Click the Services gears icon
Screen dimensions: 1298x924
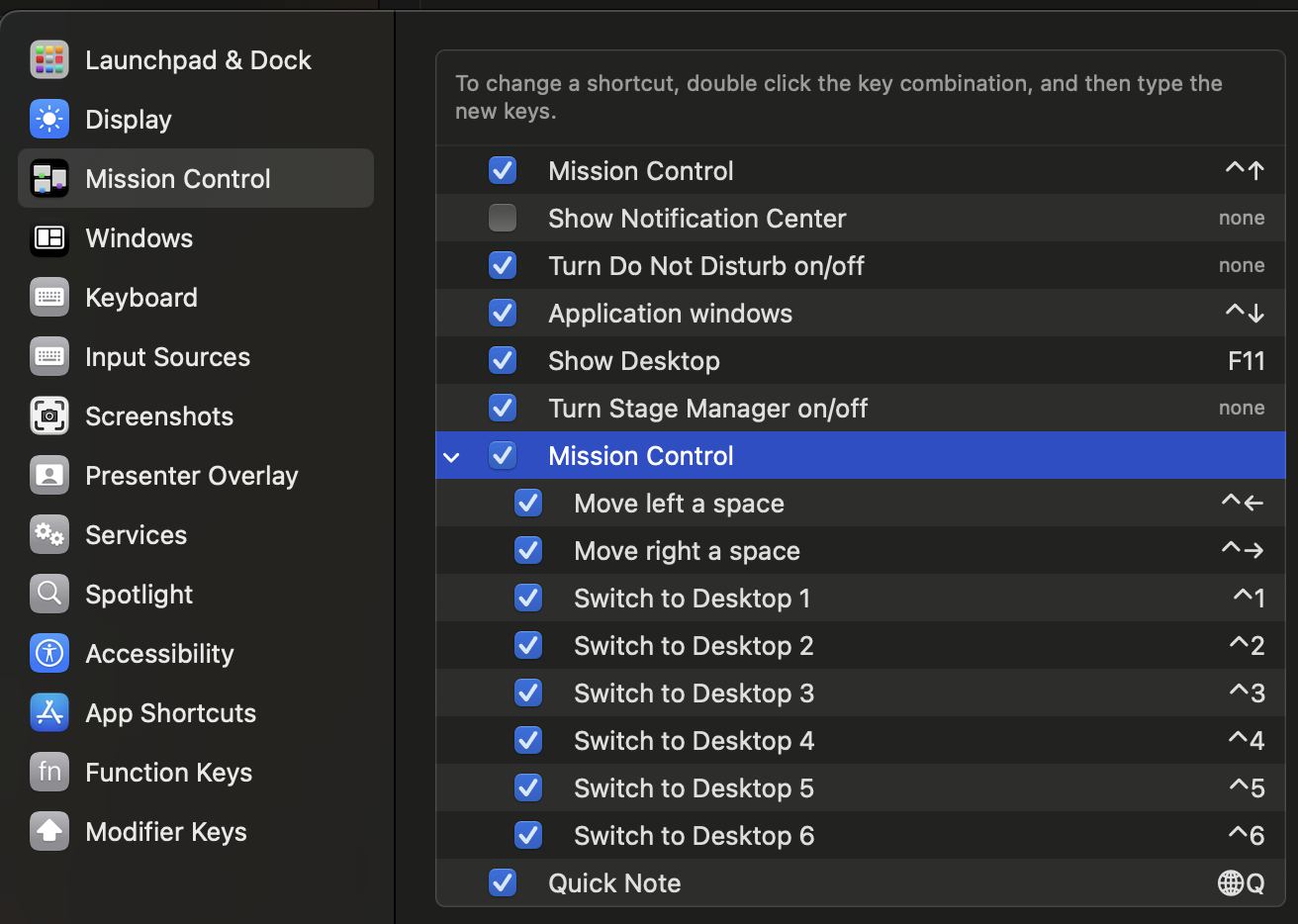point(49,534)
